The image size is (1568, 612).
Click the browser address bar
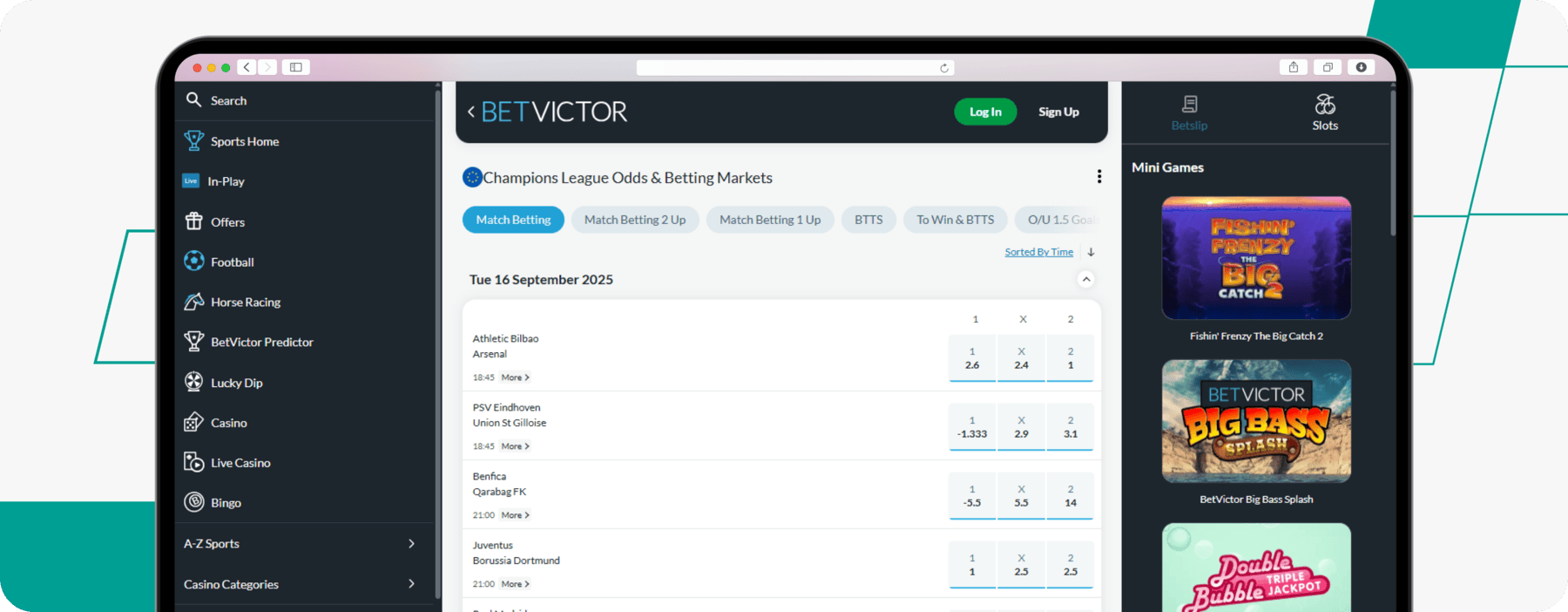795,68
